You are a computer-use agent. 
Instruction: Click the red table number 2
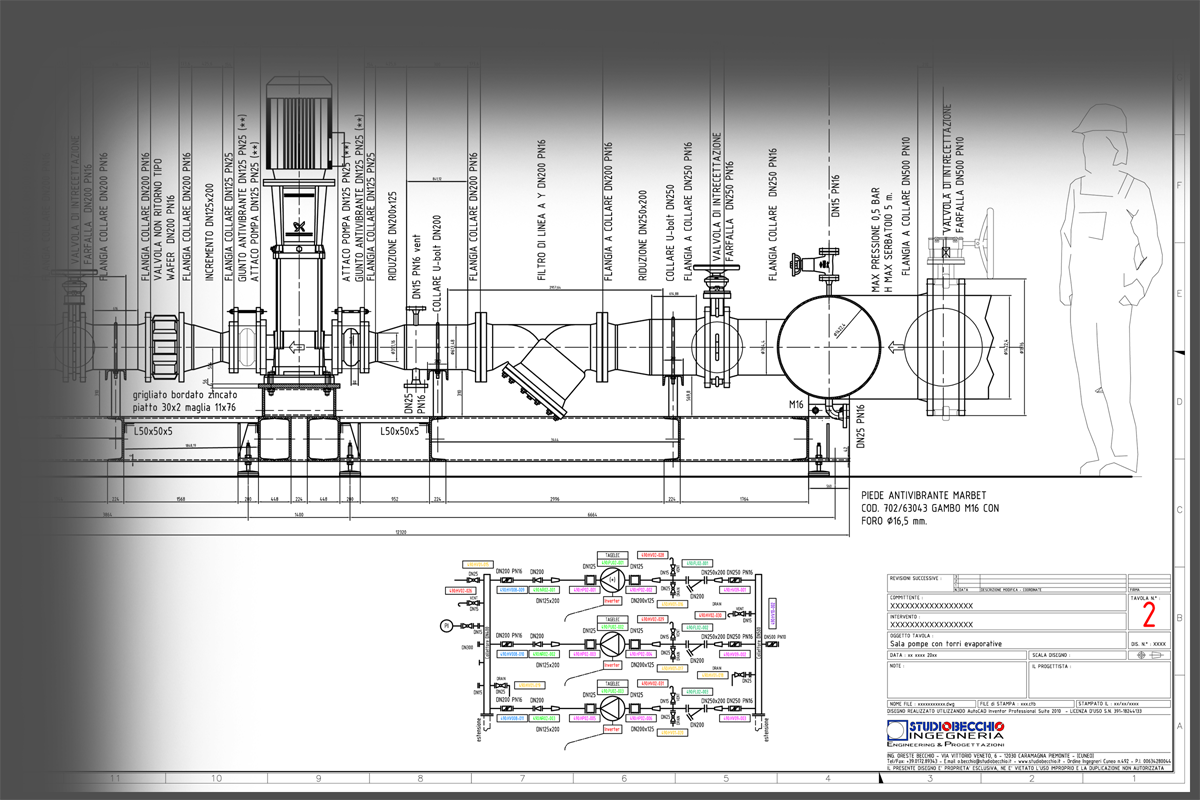(1148, 614)
